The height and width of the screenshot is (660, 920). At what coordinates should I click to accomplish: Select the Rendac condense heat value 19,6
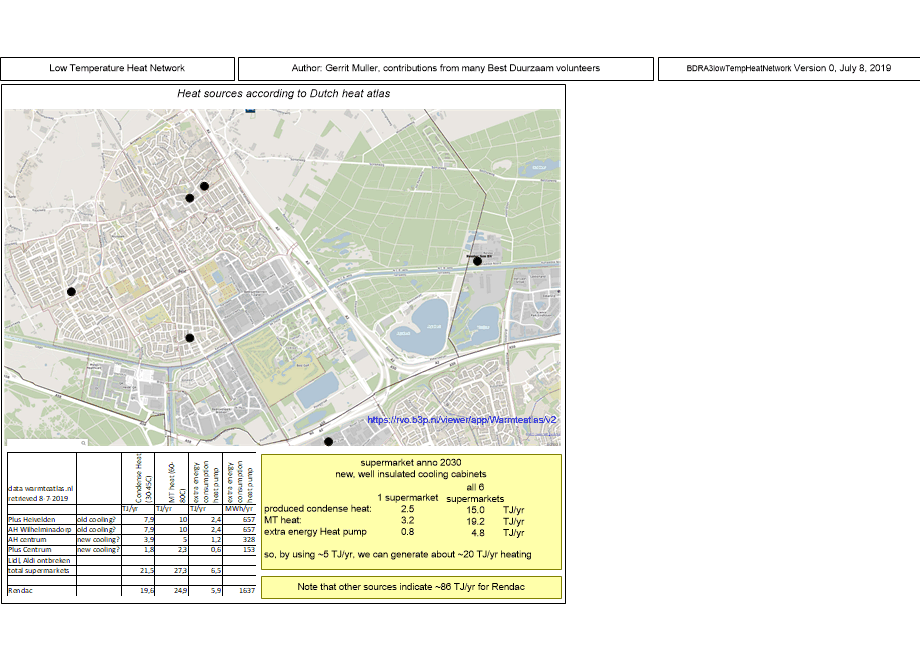(147, 591)
